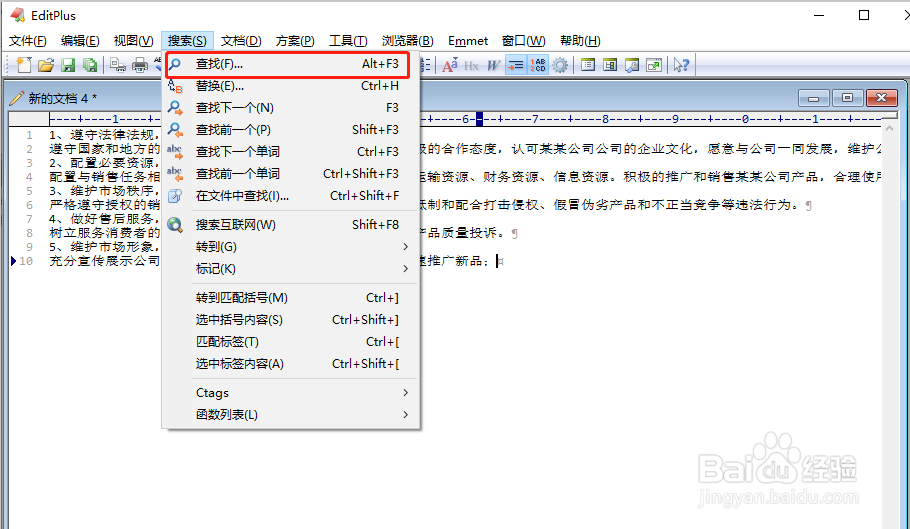The width and height of the screenshot is (910, 529).
Task: Open the Emmet menu
Action: 468,41
